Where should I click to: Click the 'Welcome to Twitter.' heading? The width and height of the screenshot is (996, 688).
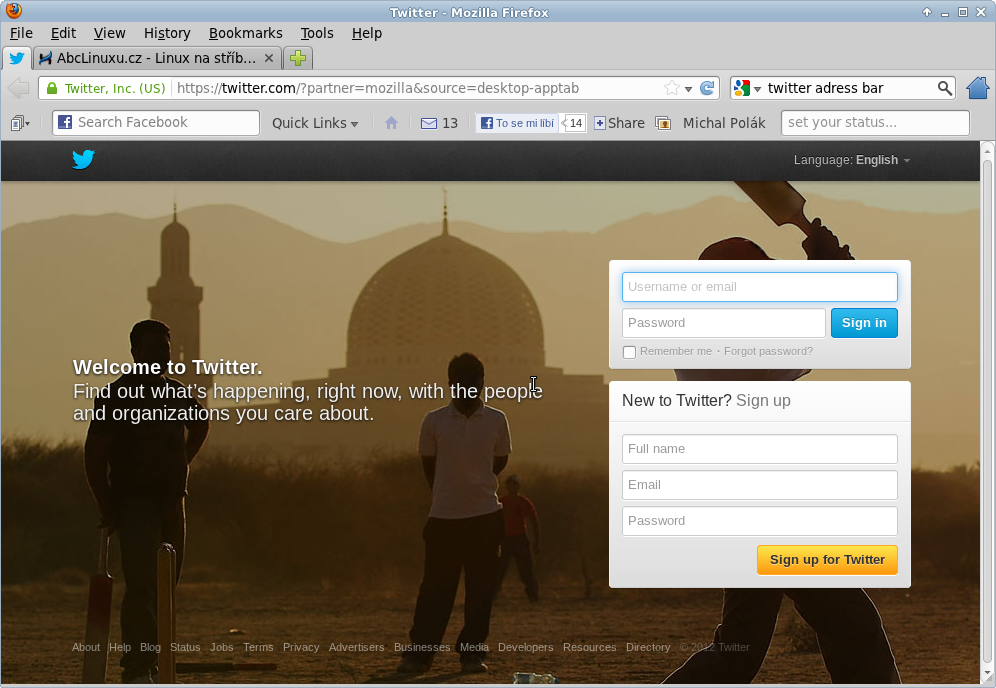(x=168, y=367)
